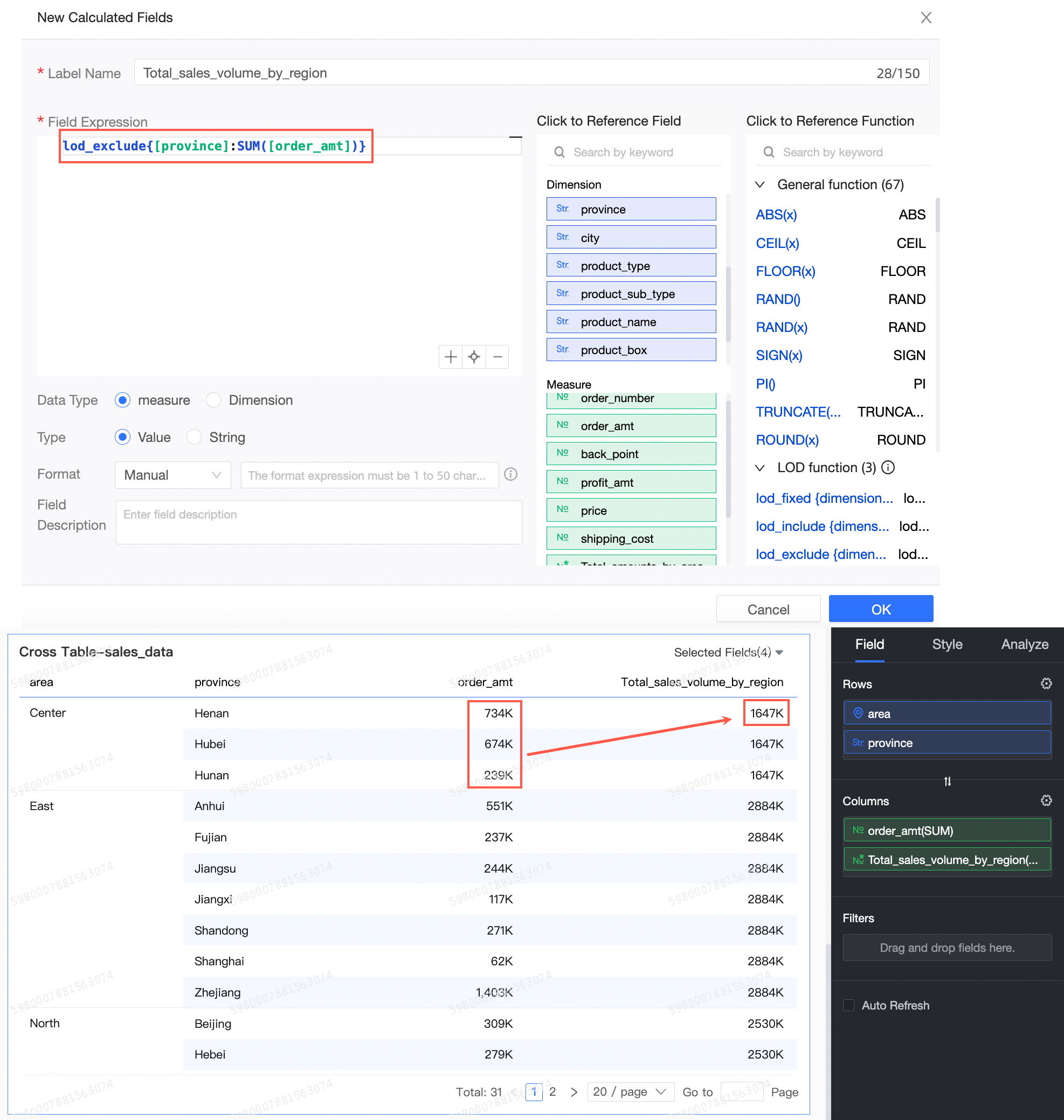The image size is (1064, 1120).
Task: Click the LOD function info icon
Action: point(888,467)
